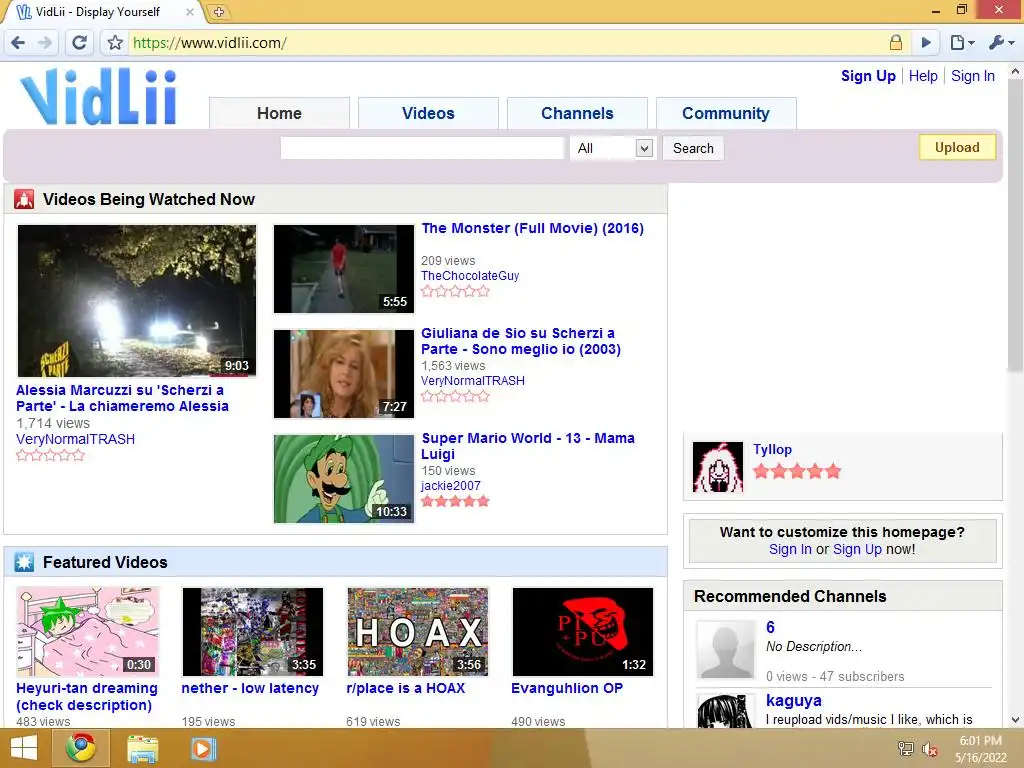Screen dimensions: 1024x768
Task: Expand the All search category dropdown
Action: [612, 148]
